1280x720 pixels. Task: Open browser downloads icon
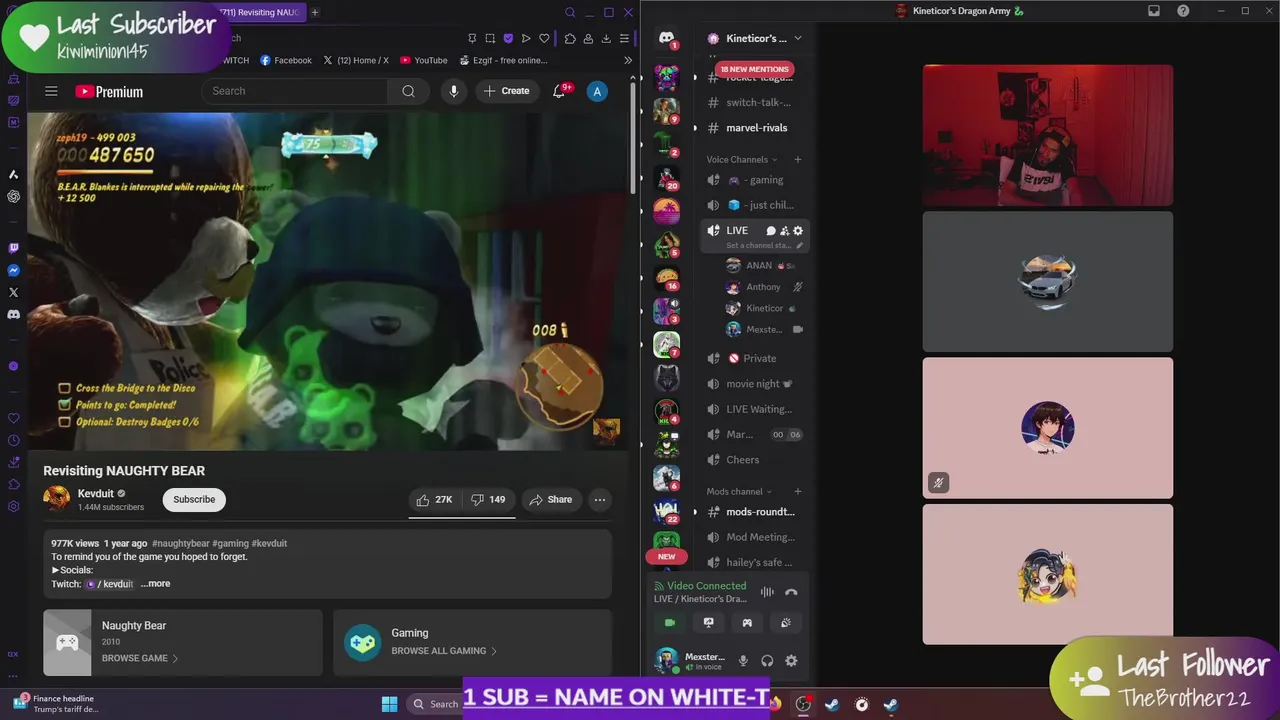pyautogui.click(x=606, y=38)
